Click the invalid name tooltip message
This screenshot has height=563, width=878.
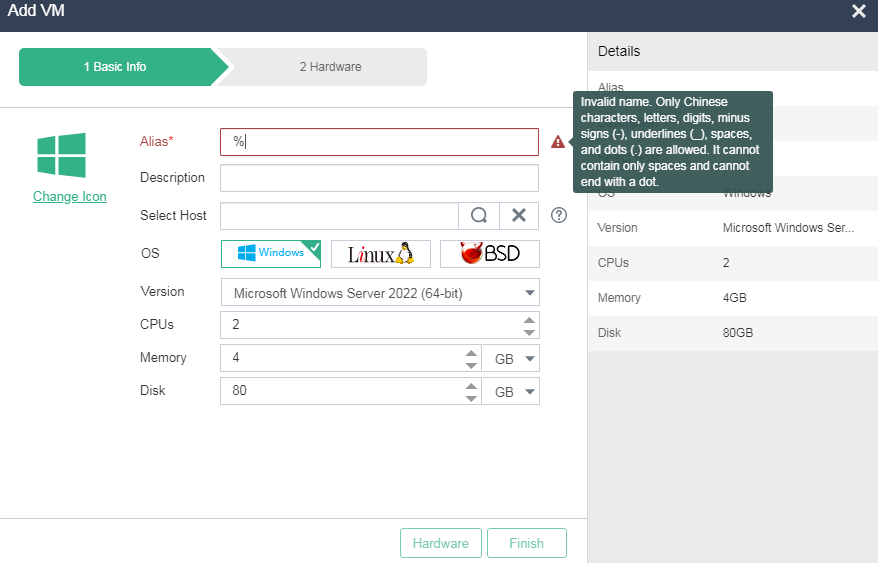click(672, 142)
